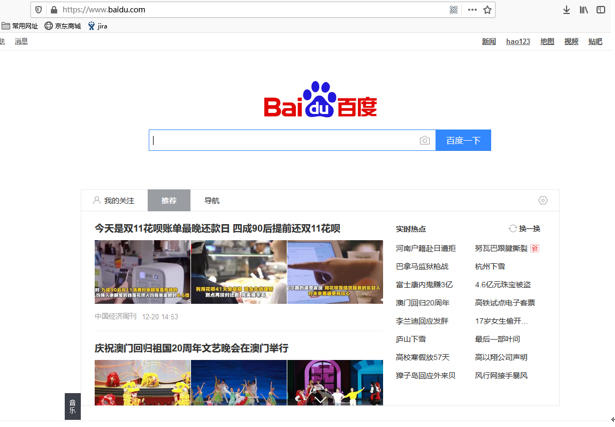Open hot topic 风行网接手暴风
Image resolution: width=615 pixels, height=427 pixels.
501,375
